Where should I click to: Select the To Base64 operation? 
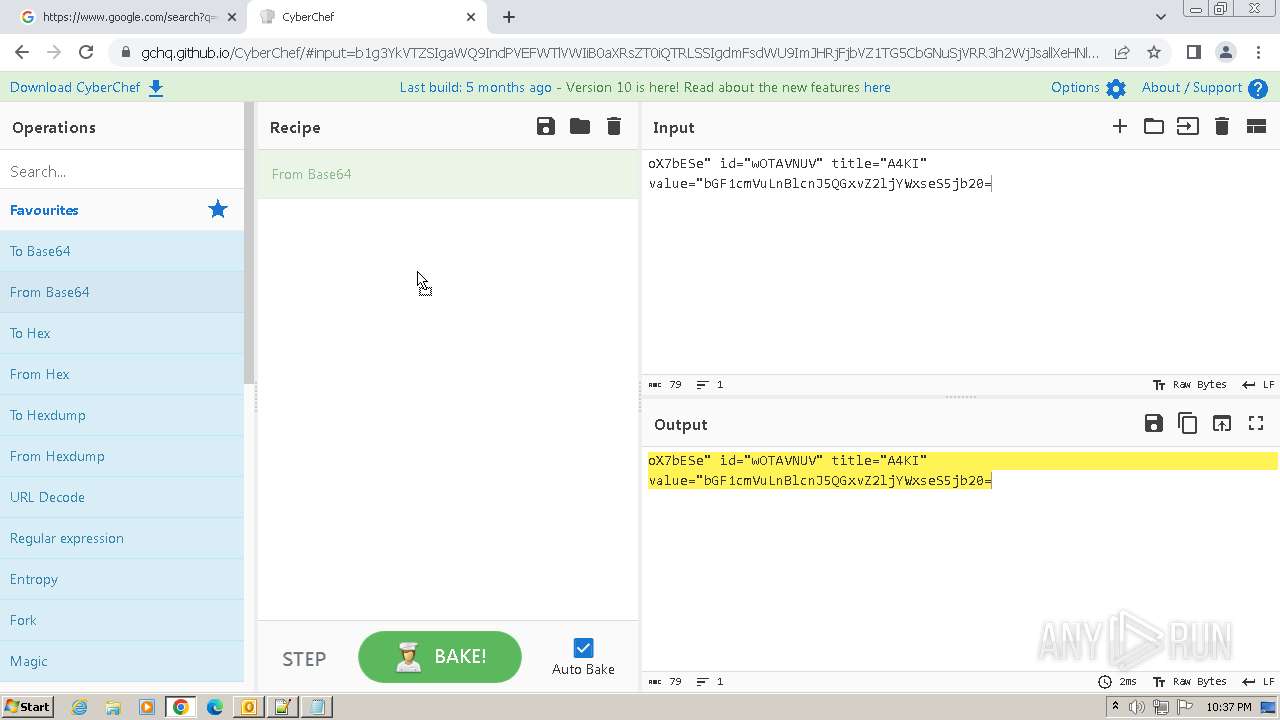[122, 251]
